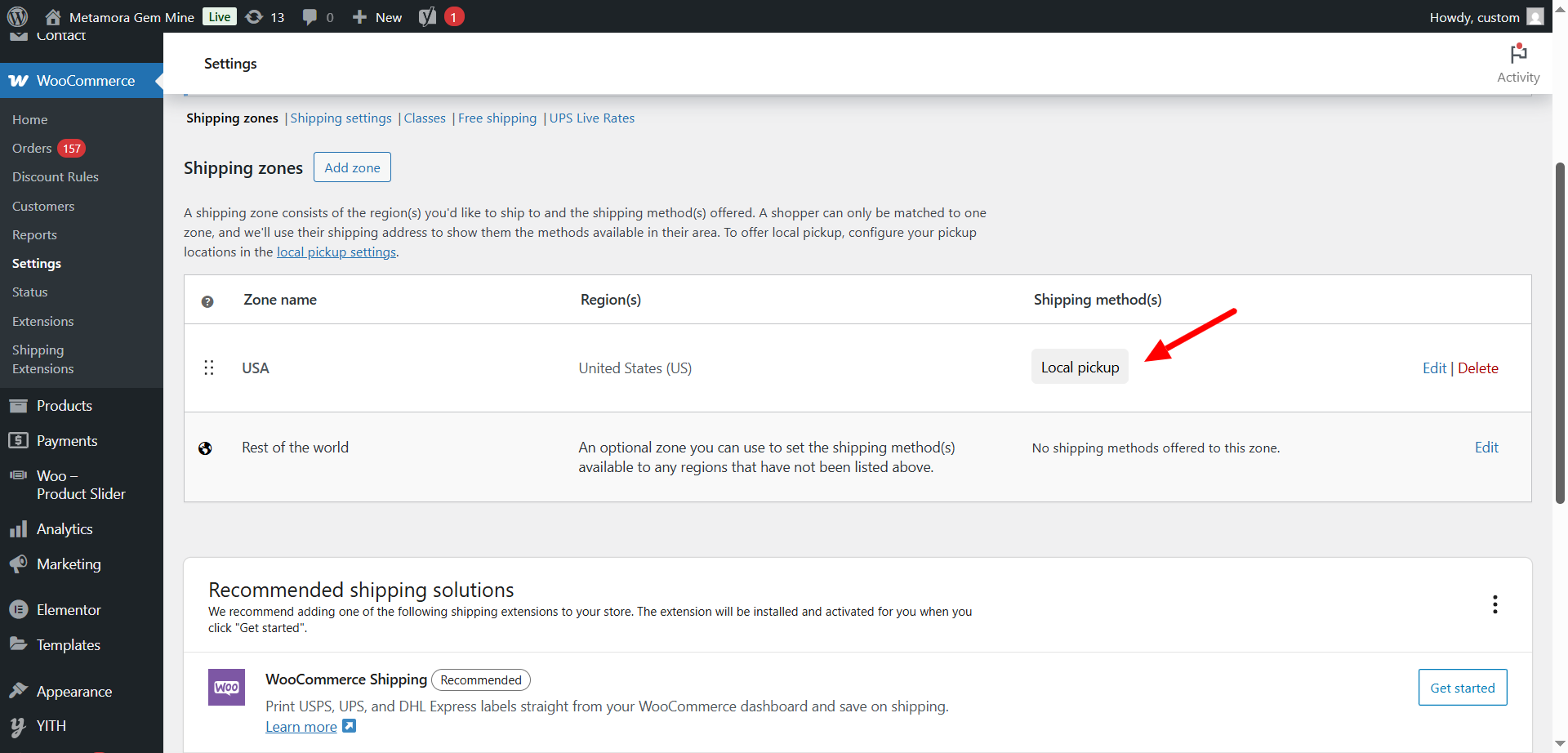Click the United States (US) region text
Image resolution: width=1568 pixels, height=753 pixels.
[635, 368]
